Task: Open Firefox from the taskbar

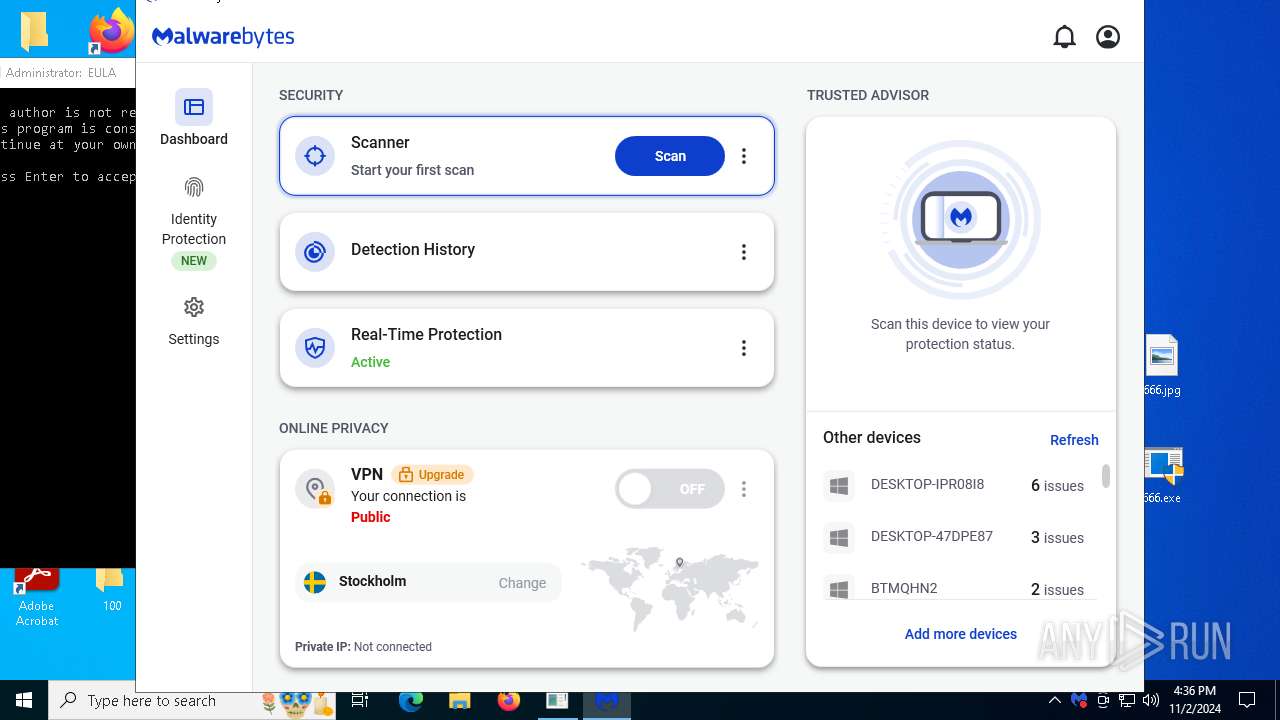Action: pos(509,701)
